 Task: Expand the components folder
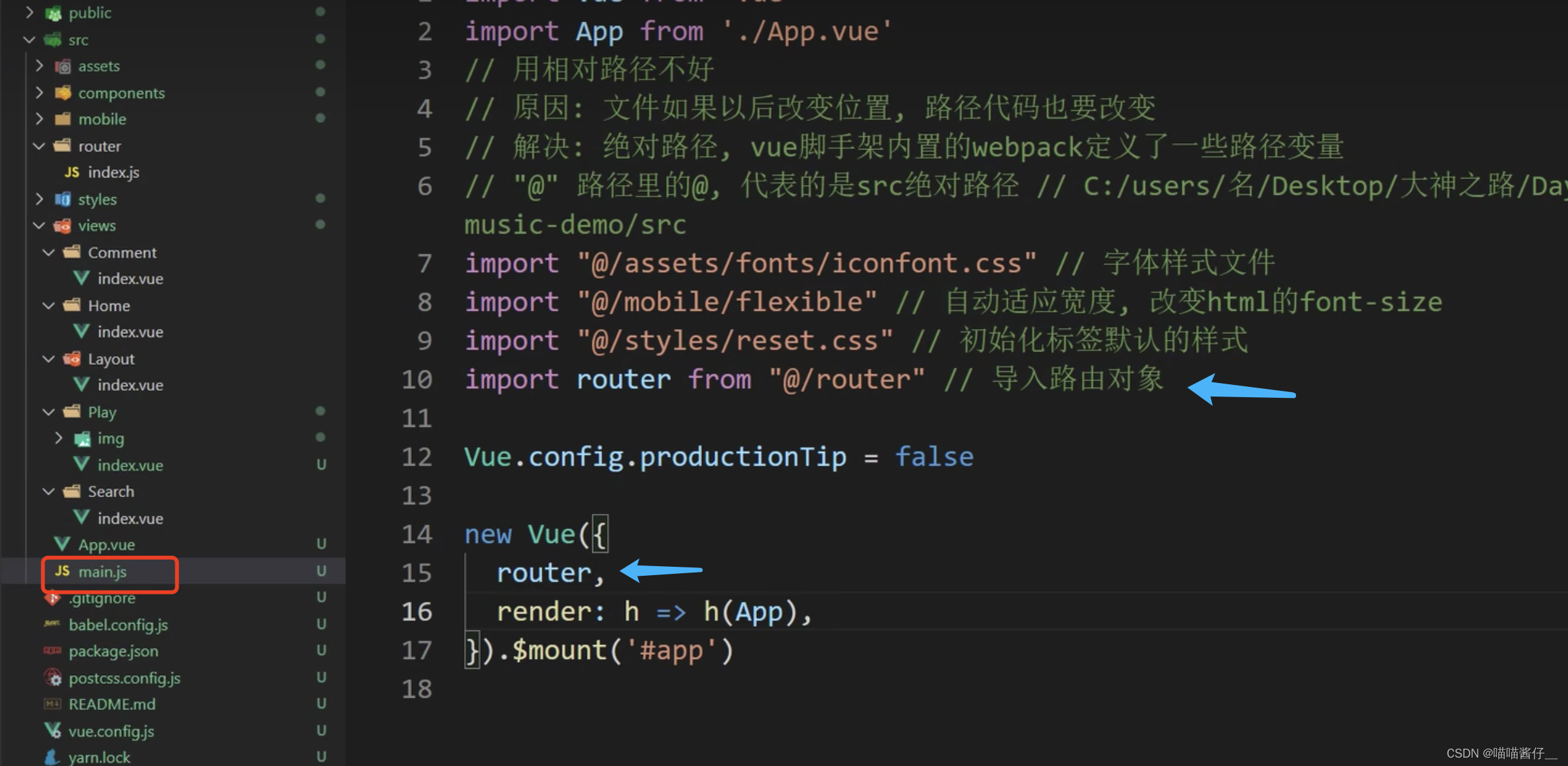point(39,92)
